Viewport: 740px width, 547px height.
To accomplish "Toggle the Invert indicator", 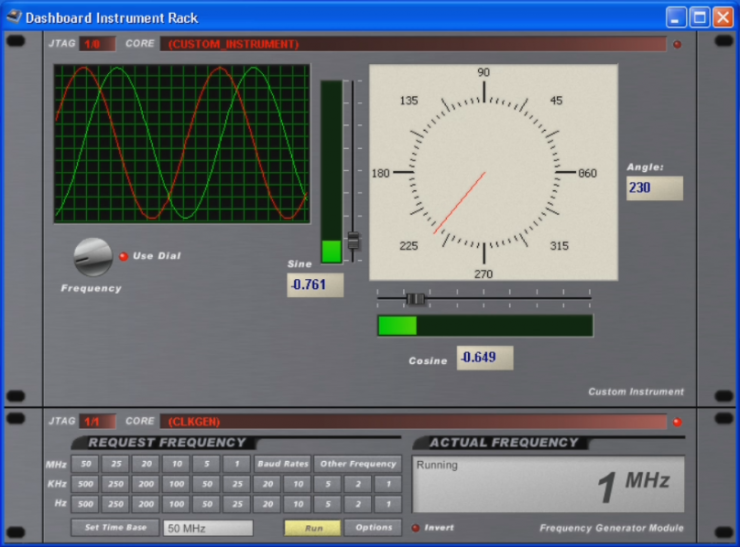I will click(416, 528).
